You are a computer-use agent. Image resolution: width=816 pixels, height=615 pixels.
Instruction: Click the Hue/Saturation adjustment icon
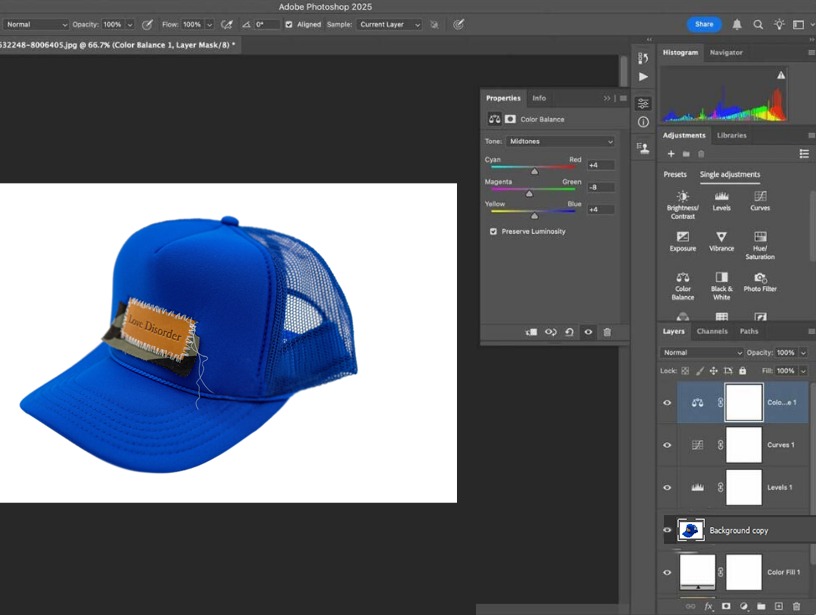(x=760, y=239)
